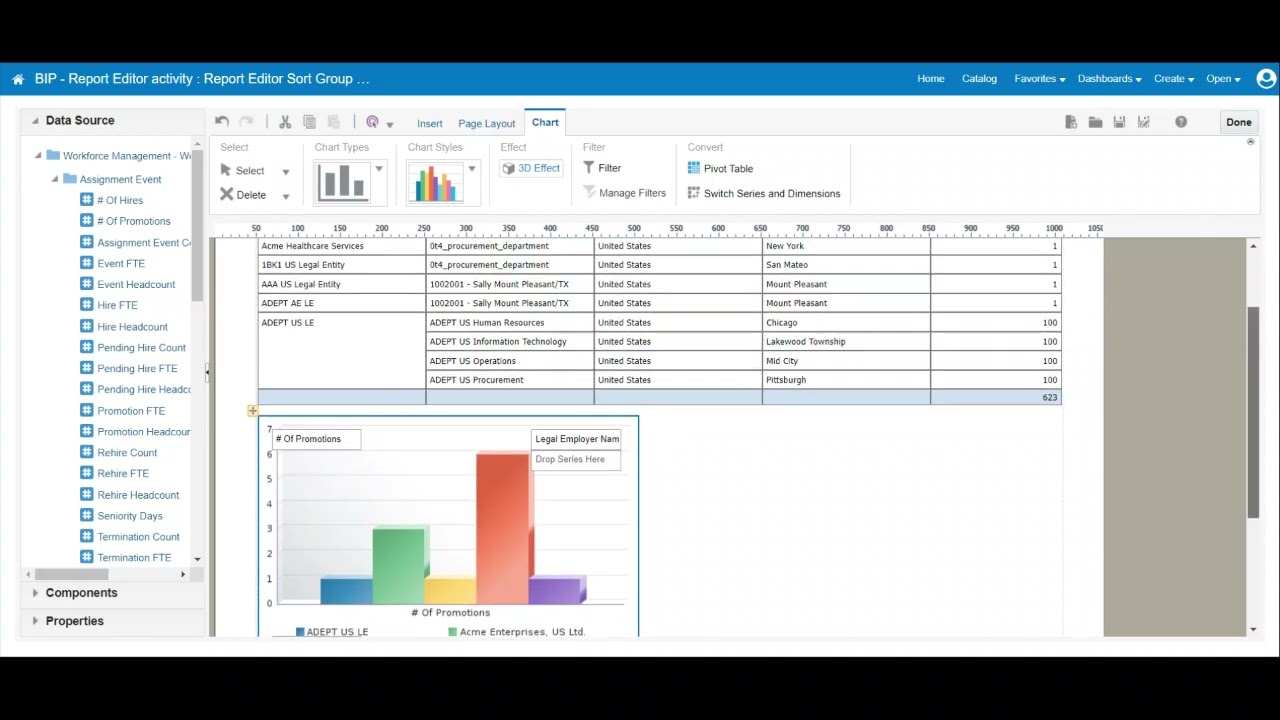Open the Catalog link in header
Screen dimensions: 1280x720
[979, 78]
